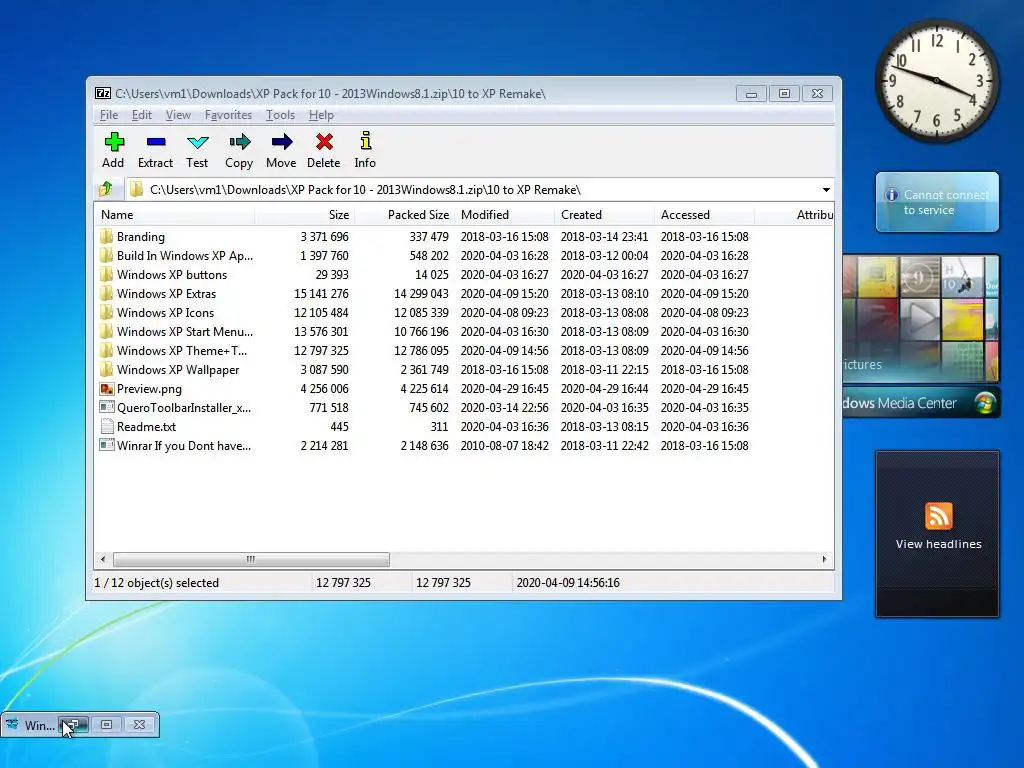Click the info icon in weather gadget
Image resolution: width=1024 pixels, height=768 pixels.
click(x=891, y=195)
